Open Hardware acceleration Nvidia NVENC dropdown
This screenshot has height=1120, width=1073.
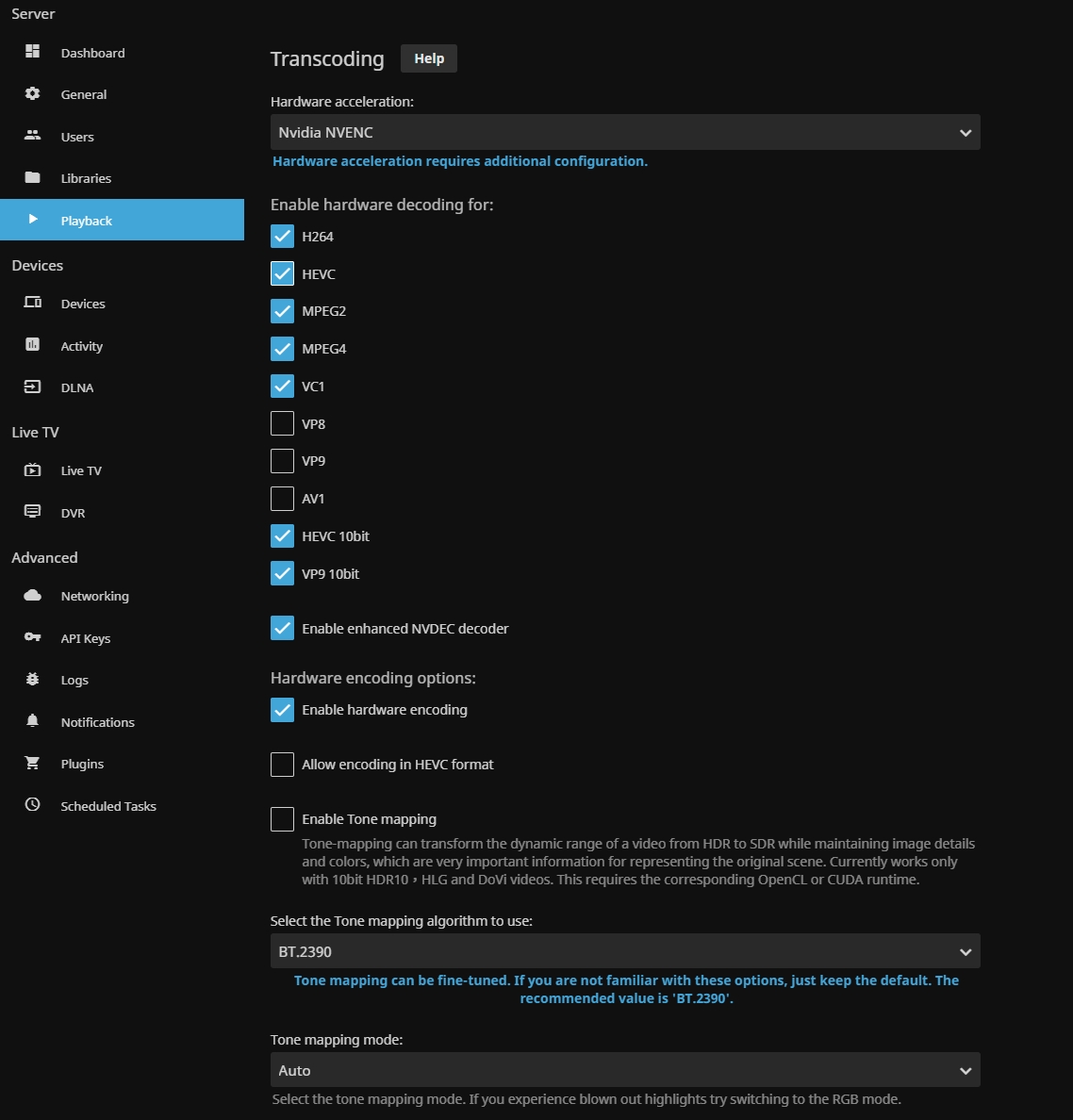point(624,132)
